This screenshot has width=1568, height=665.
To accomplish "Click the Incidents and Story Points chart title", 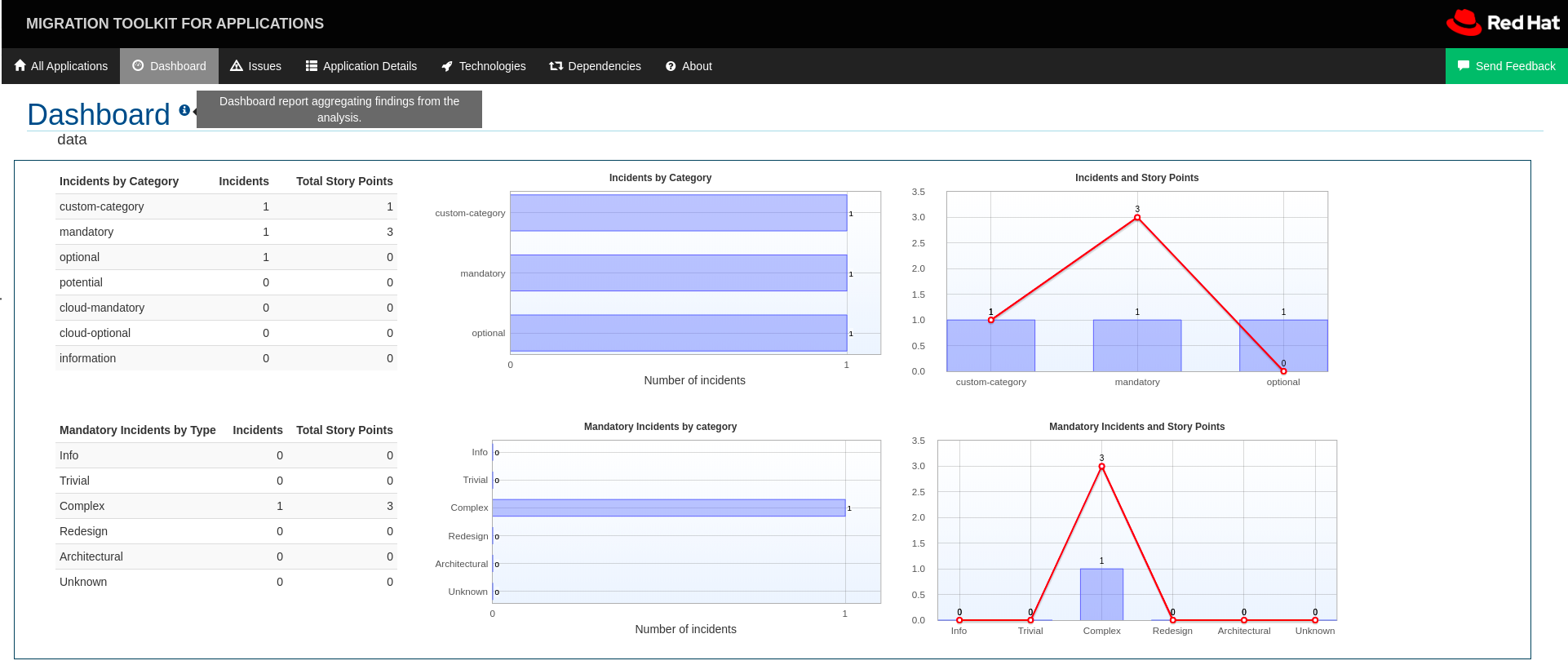I will pyautogui.click(x=1136, y=178).
